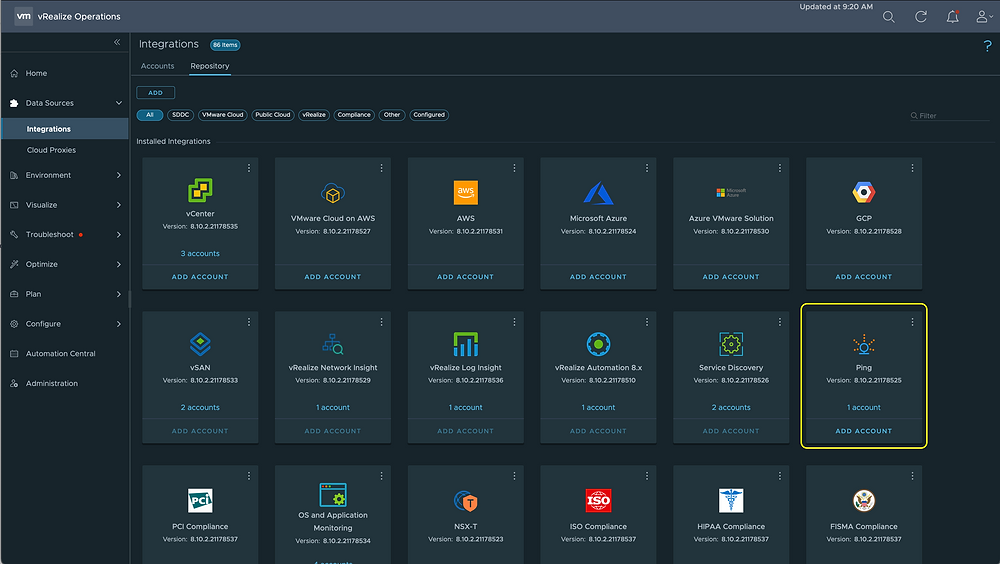Click the FISMA Compliance icon

[864, 501]
